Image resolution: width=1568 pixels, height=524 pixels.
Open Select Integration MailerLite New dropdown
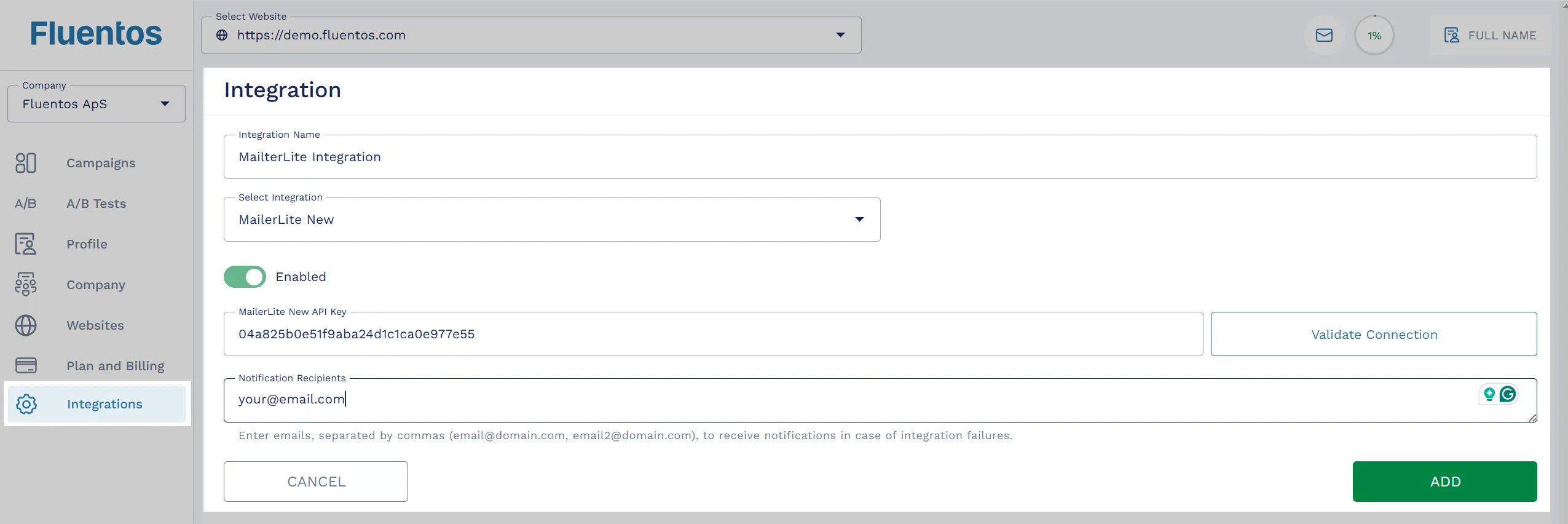tap(552, 220)
